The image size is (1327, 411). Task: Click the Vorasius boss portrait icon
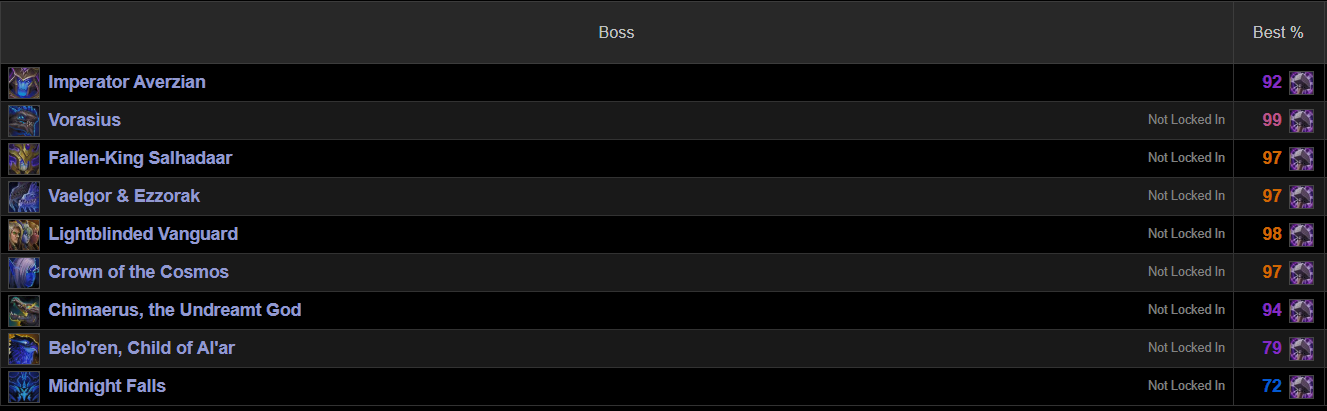pos(24,120)
